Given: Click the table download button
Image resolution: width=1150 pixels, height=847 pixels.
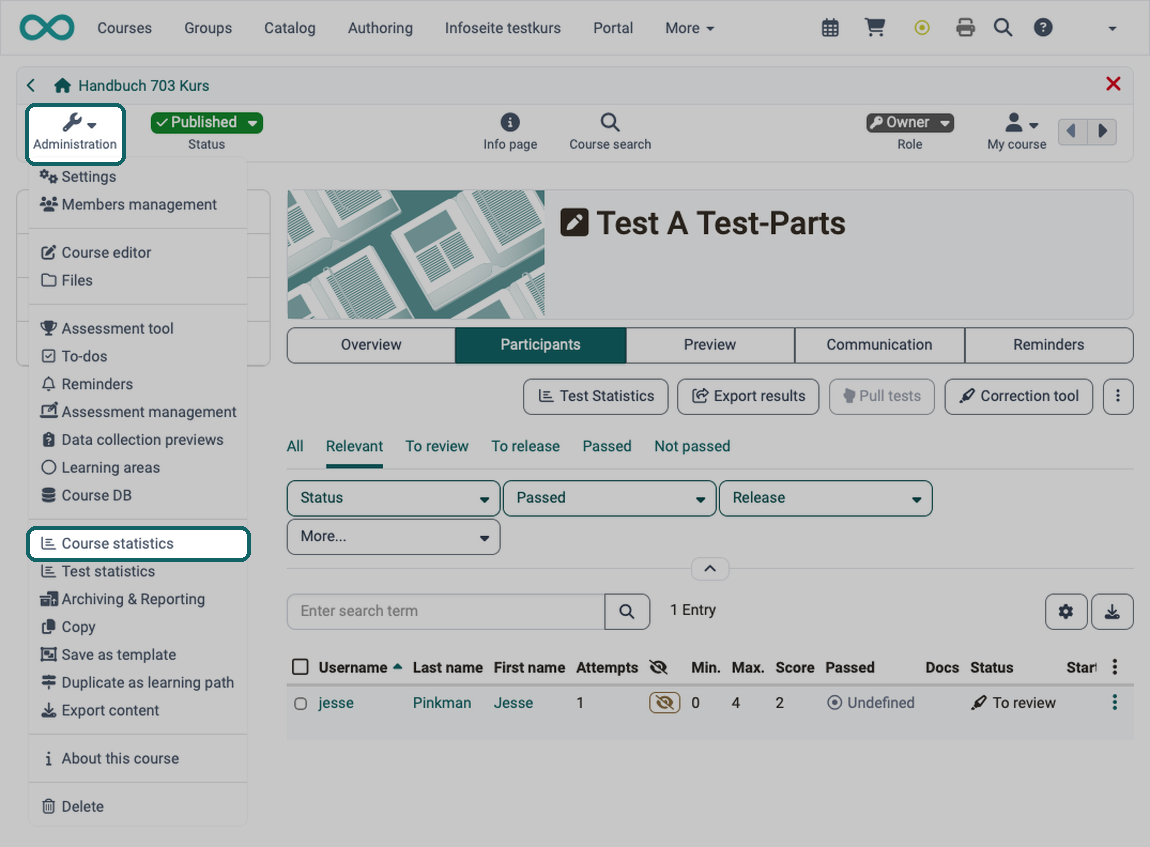Looking at the screenshot, I should pyautogui.click(x=1112, y=612).
